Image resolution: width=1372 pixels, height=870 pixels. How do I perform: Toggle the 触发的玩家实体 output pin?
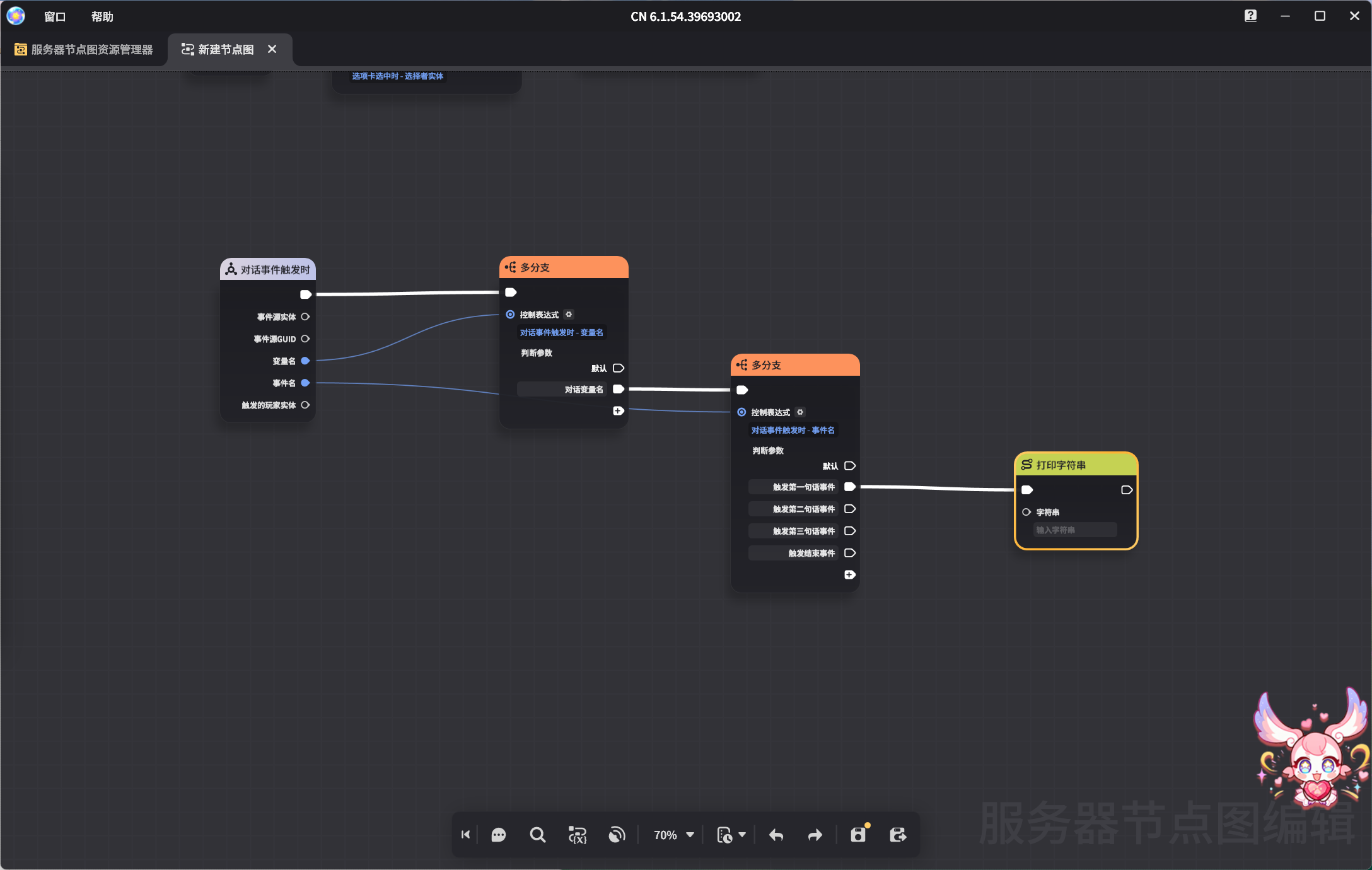pos(305,405)
